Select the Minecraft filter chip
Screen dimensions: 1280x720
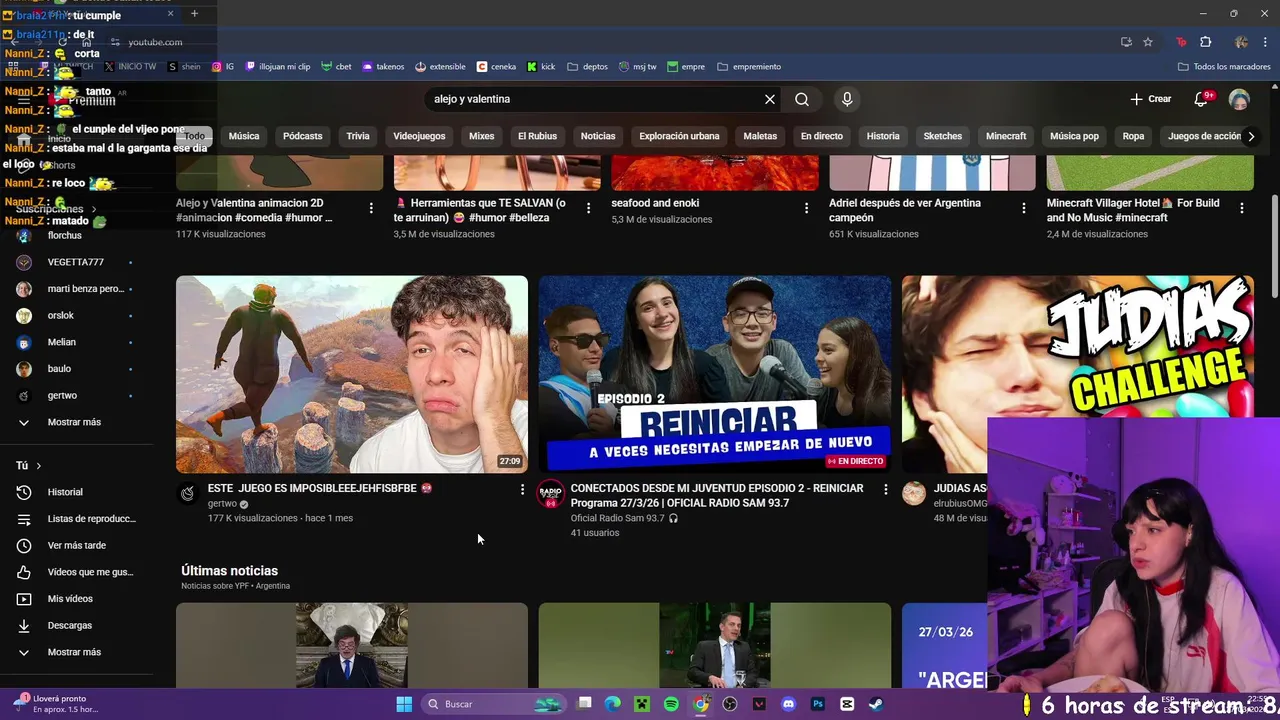point(1006,136)
